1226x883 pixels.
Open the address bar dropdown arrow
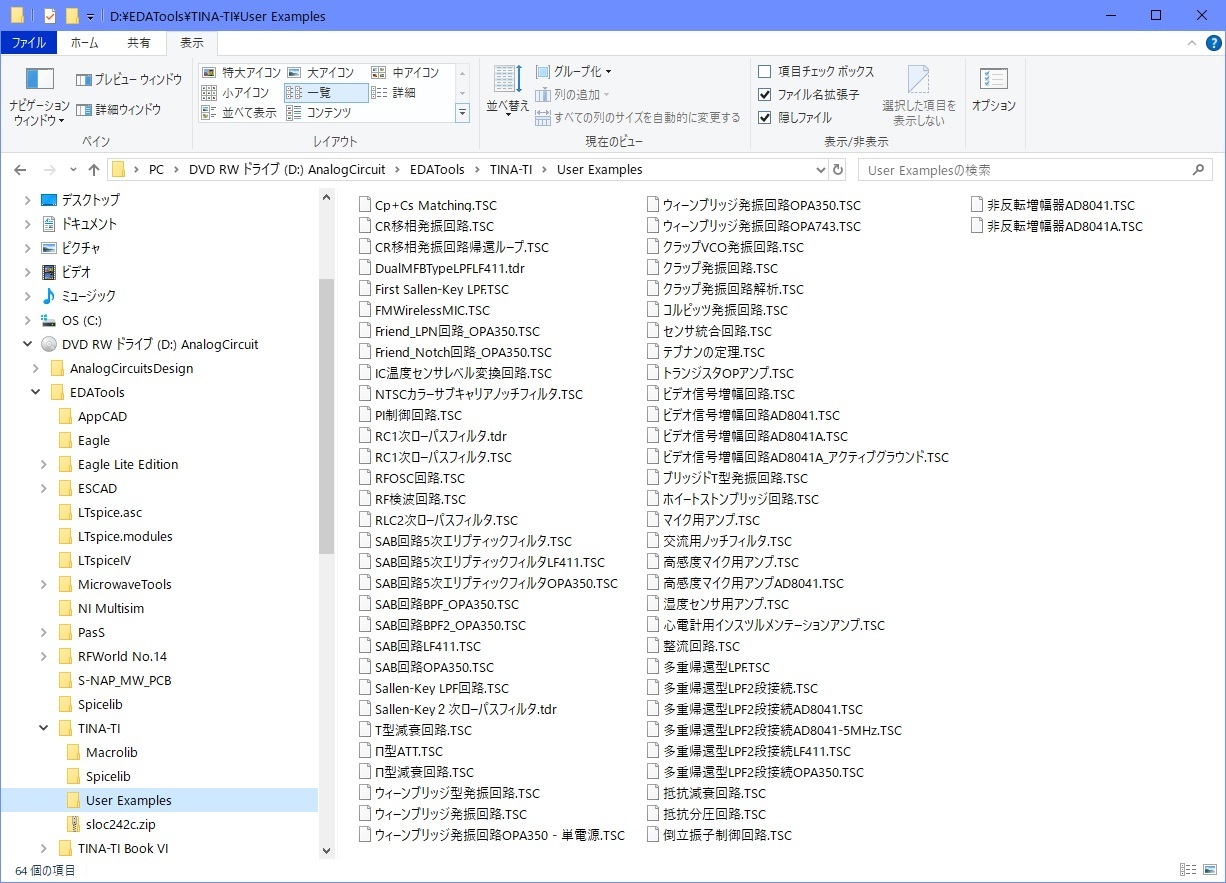pyautogui.click(x=820, y=169)
